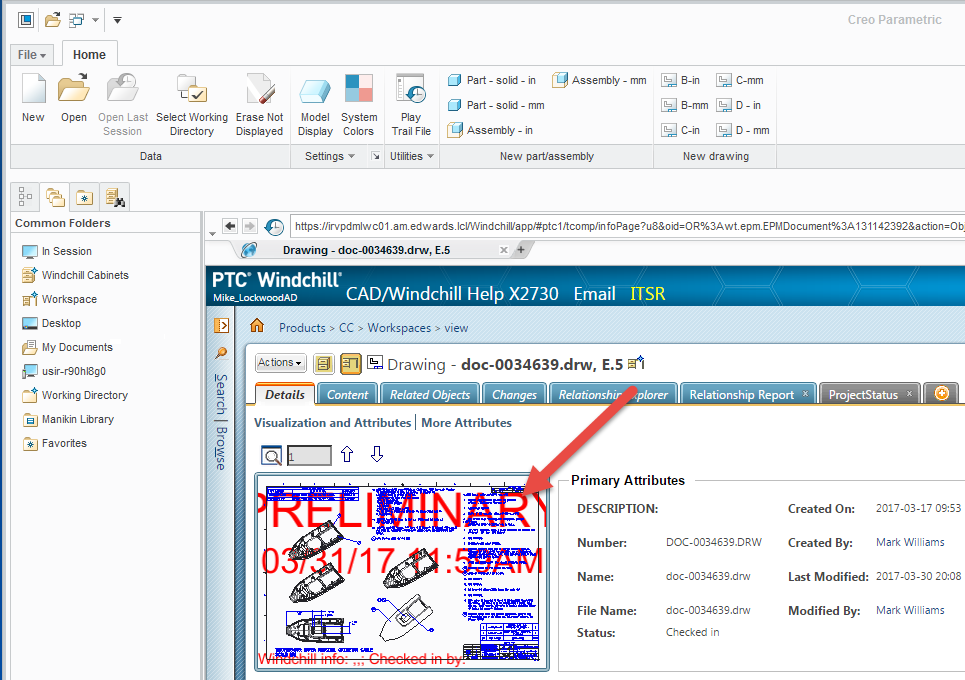965x680 pixels.
Task: Click Windchill Home icon
Action: pyautogui.click(x=257, y=326)
